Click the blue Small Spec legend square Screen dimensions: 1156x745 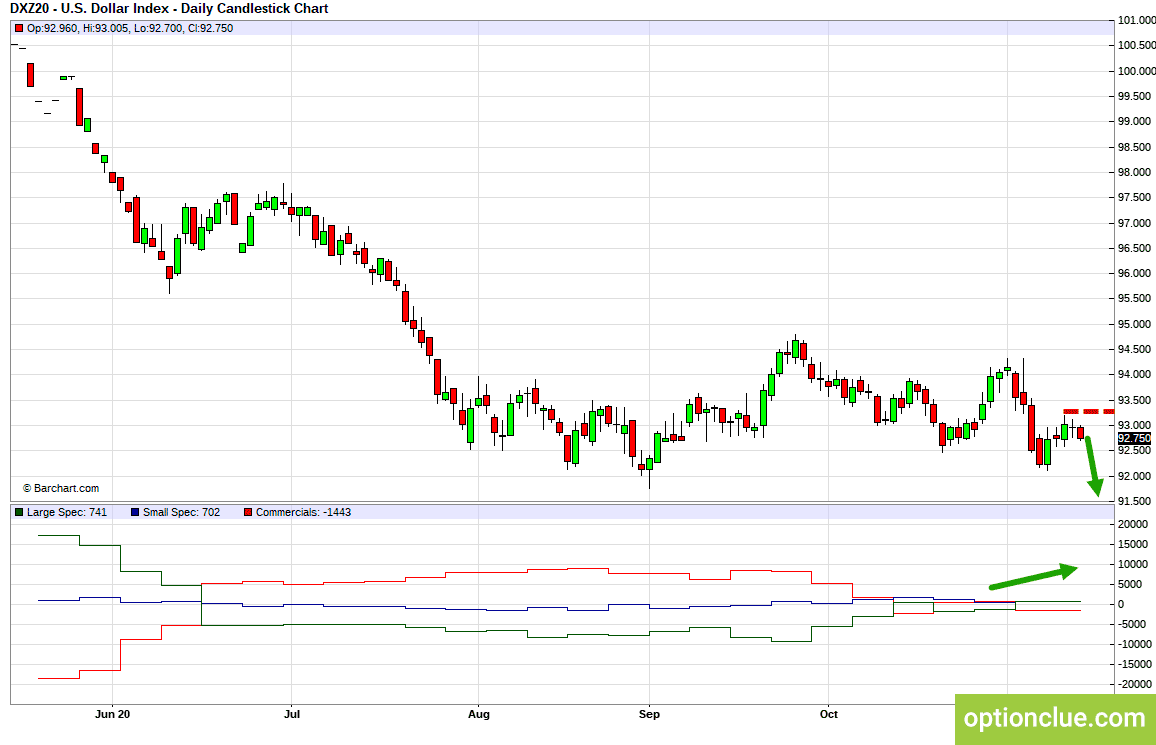pyautogui.click(x=135, y=512)
